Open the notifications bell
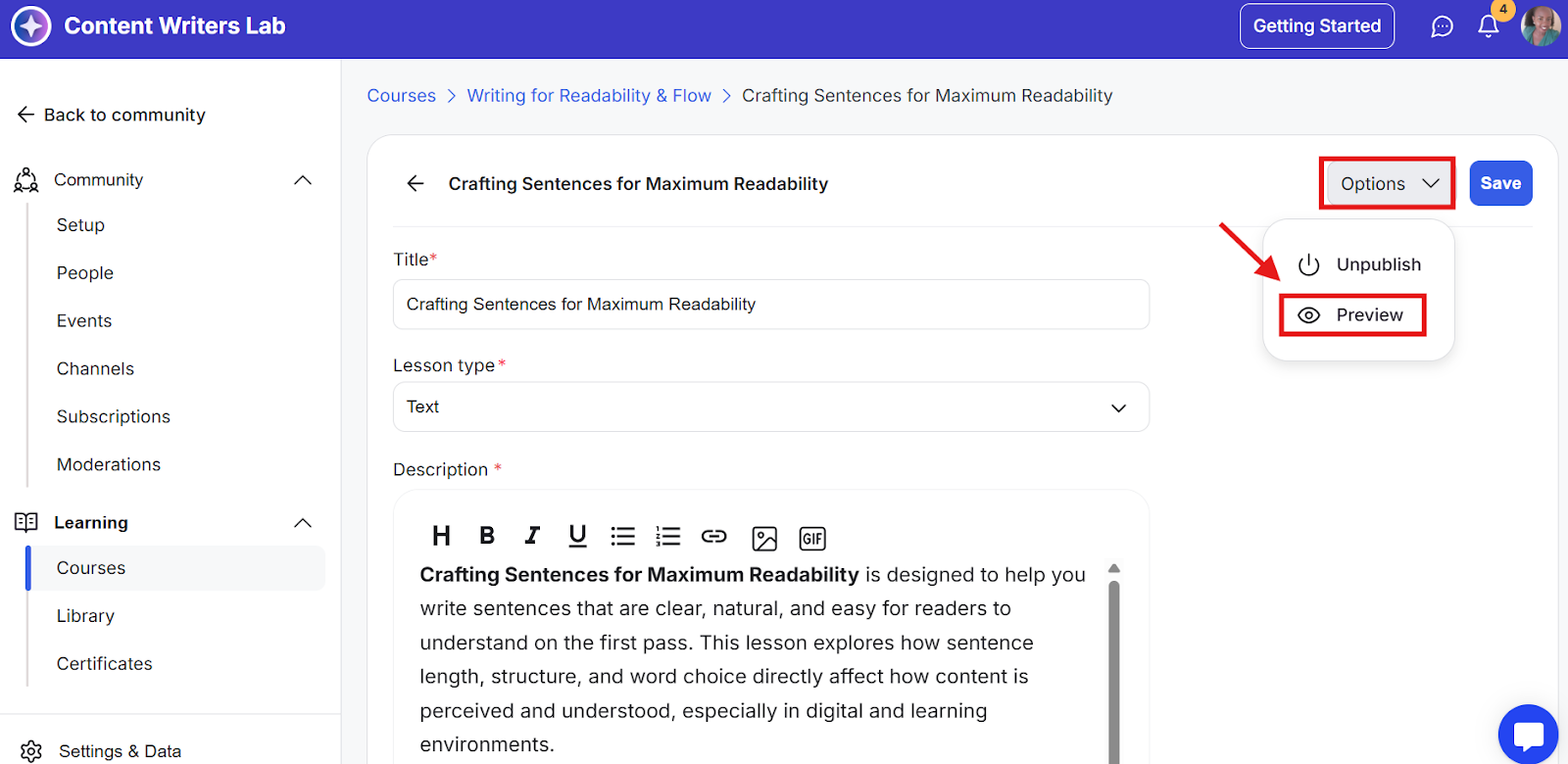The image size is (1568, 764). pyautogui.click(x=1488, y=26)
